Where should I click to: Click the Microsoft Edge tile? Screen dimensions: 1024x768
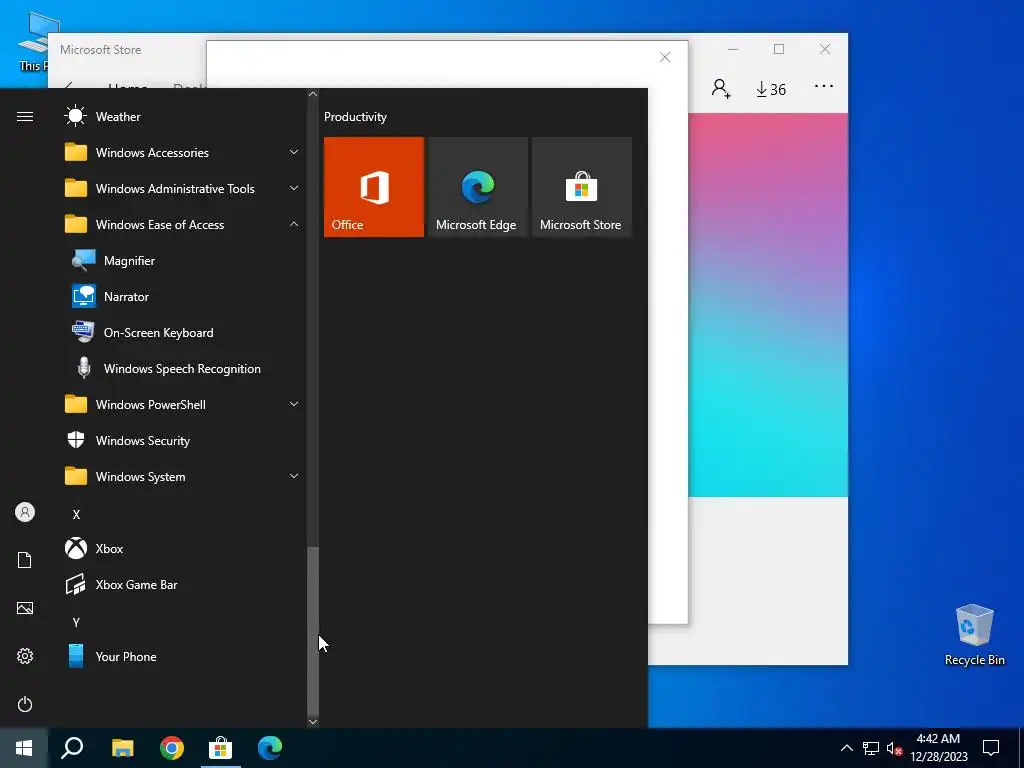click(477, 187)
